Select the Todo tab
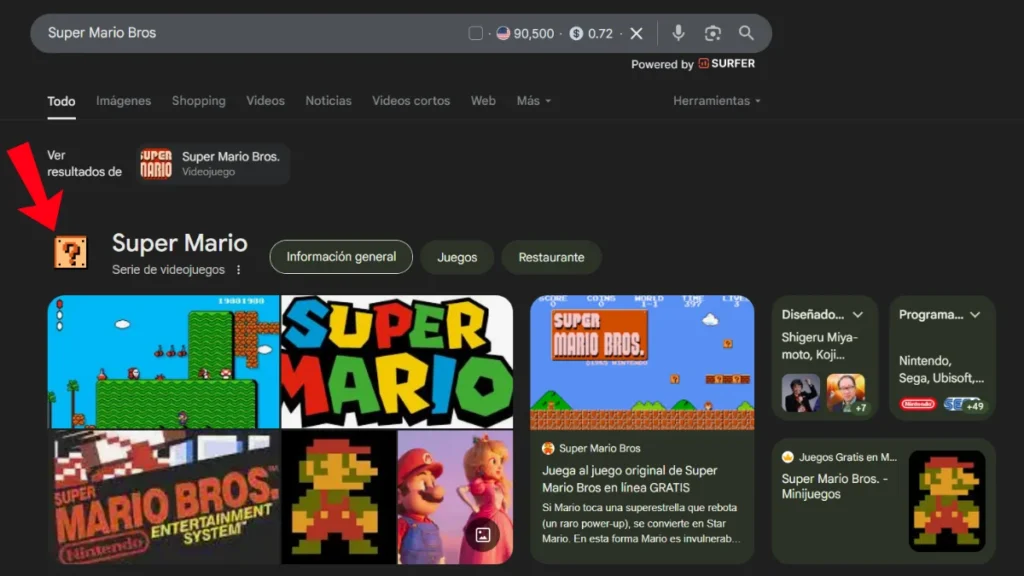This screenshot has width=1024, height=576. (61, 101)
